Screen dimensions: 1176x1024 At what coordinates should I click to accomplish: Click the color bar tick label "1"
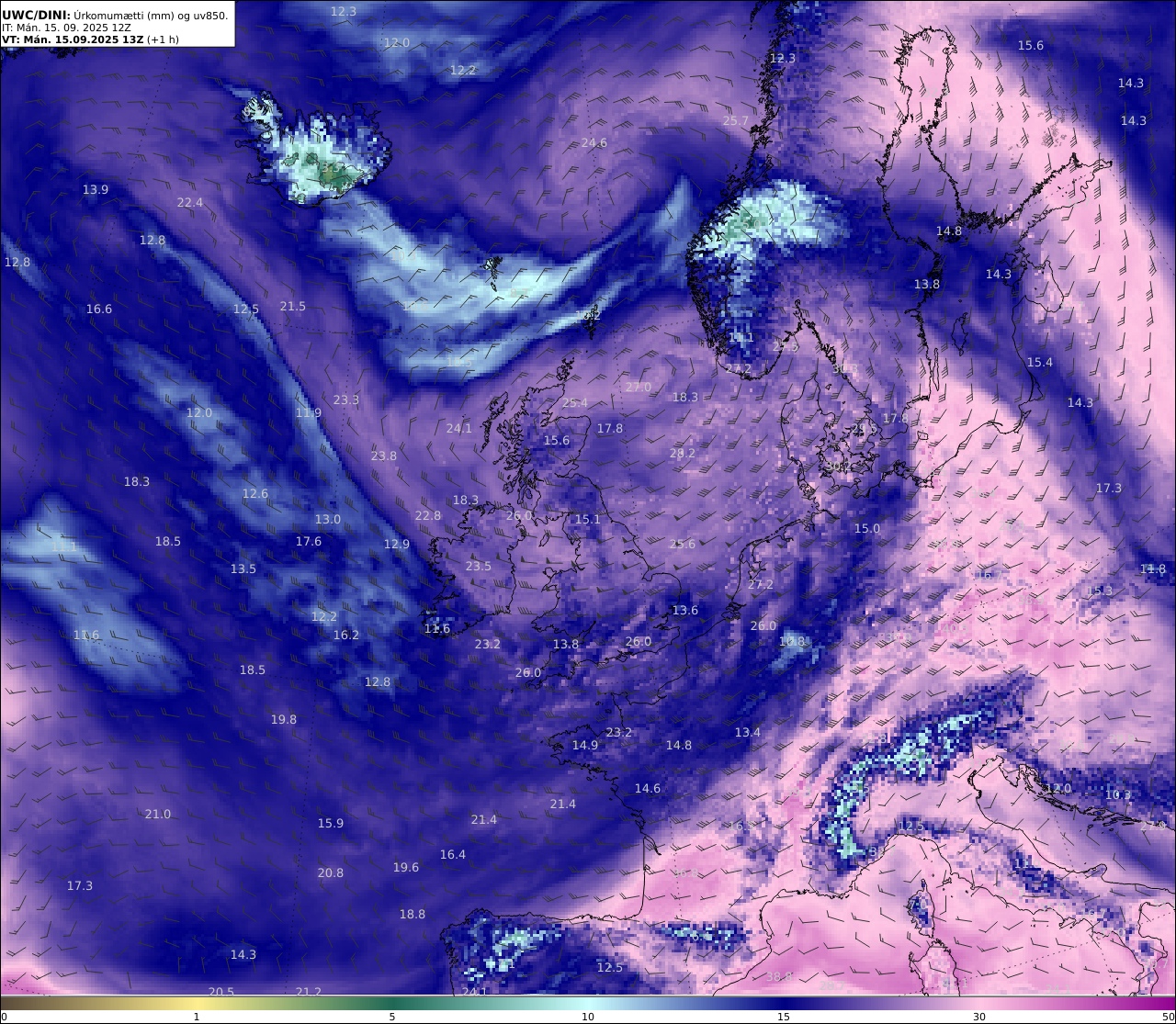[197, 1017]
